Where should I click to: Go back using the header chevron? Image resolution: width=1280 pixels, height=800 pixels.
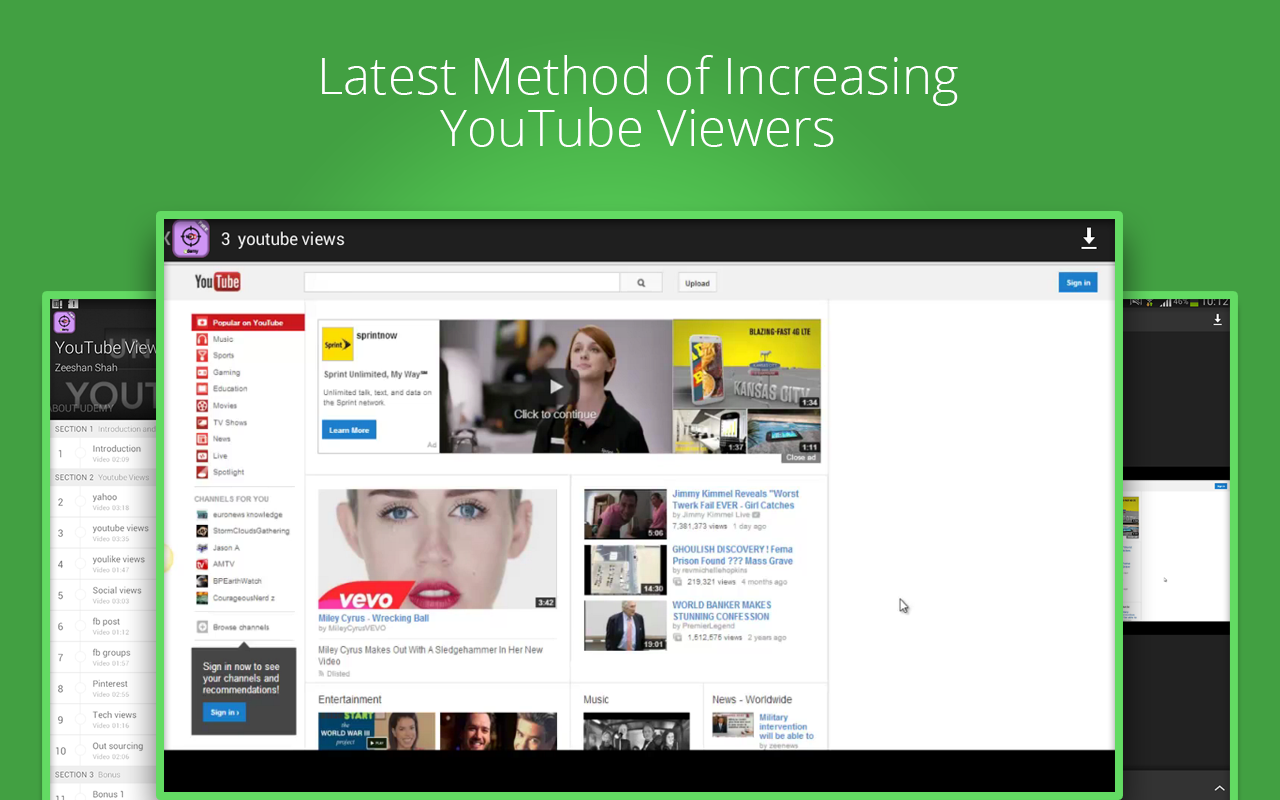pos(167,239)
